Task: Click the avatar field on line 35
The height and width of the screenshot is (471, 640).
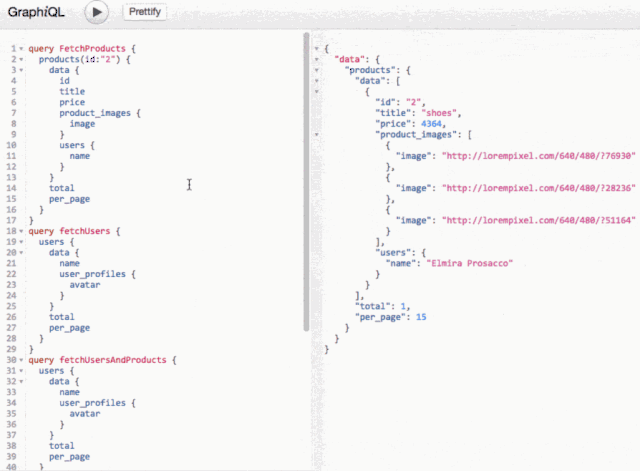Action: [84, 414]
